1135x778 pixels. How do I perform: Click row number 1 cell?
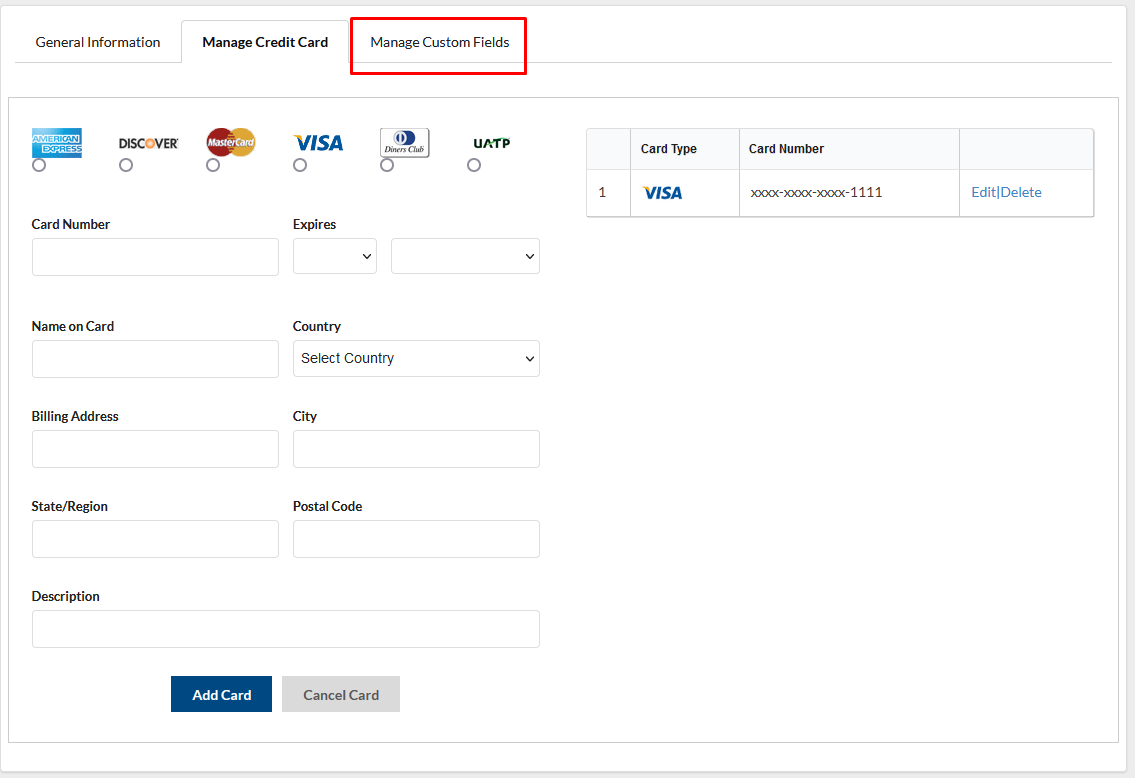609,193
